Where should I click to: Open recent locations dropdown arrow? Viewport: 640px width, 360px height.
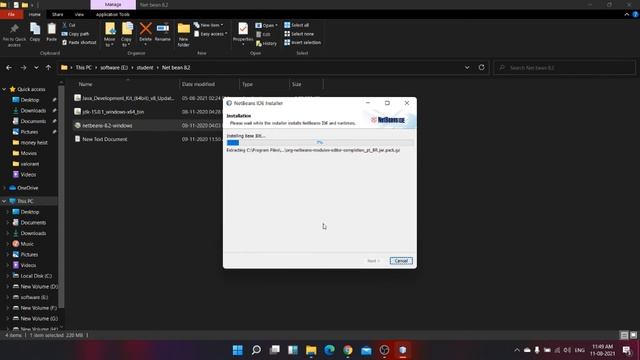click(x=36, y=67)
